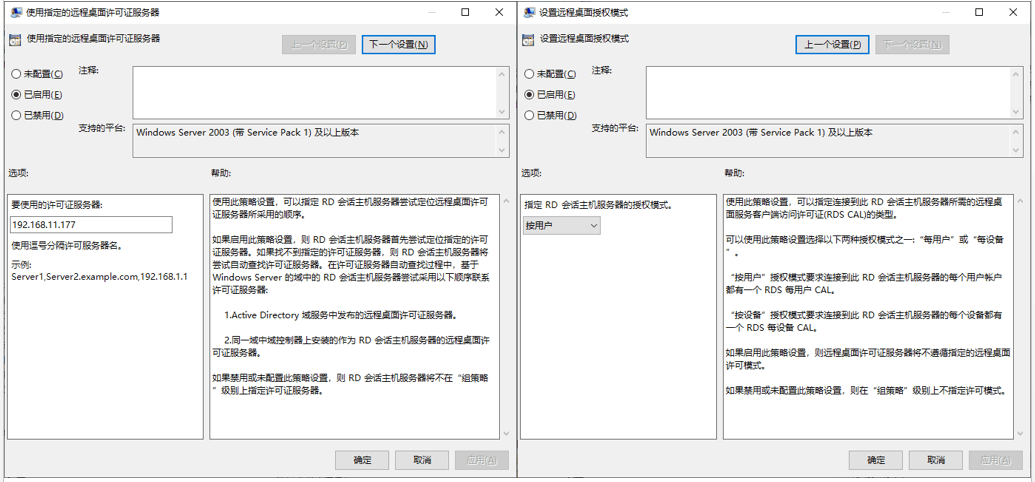Click scroll up arrow of license server comment box
Image resolution: width=1035 pixels, height=482 pixels.
pyautogui.click(x=503, y=75)
